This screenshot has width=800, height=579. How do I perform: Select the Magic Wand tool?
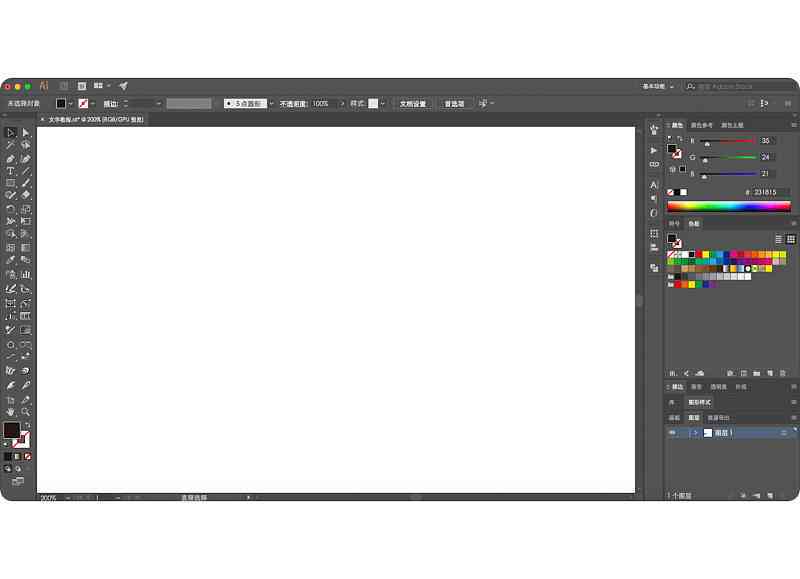click(10, 145)
